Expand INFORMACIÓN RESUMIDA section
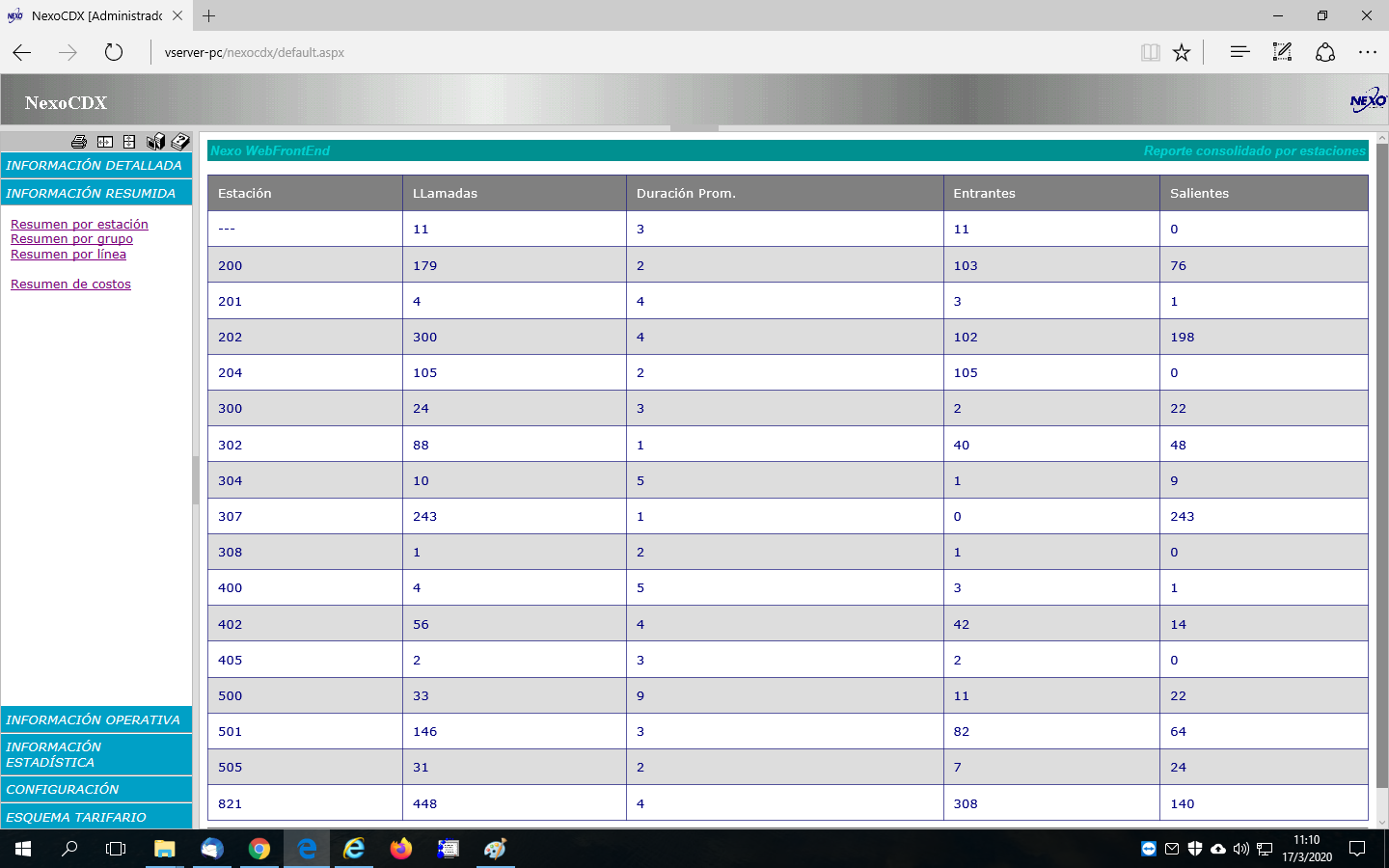Screen dimensions: 1389x868 [x=96, y=193]
